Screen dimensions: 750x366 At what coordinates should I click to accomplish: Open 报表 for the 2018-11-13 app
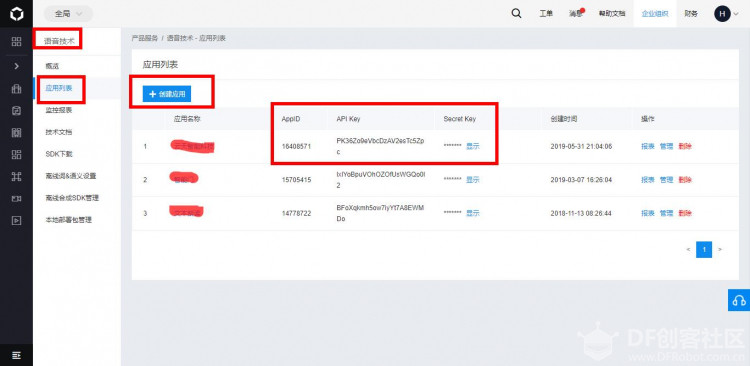point(648,213)
